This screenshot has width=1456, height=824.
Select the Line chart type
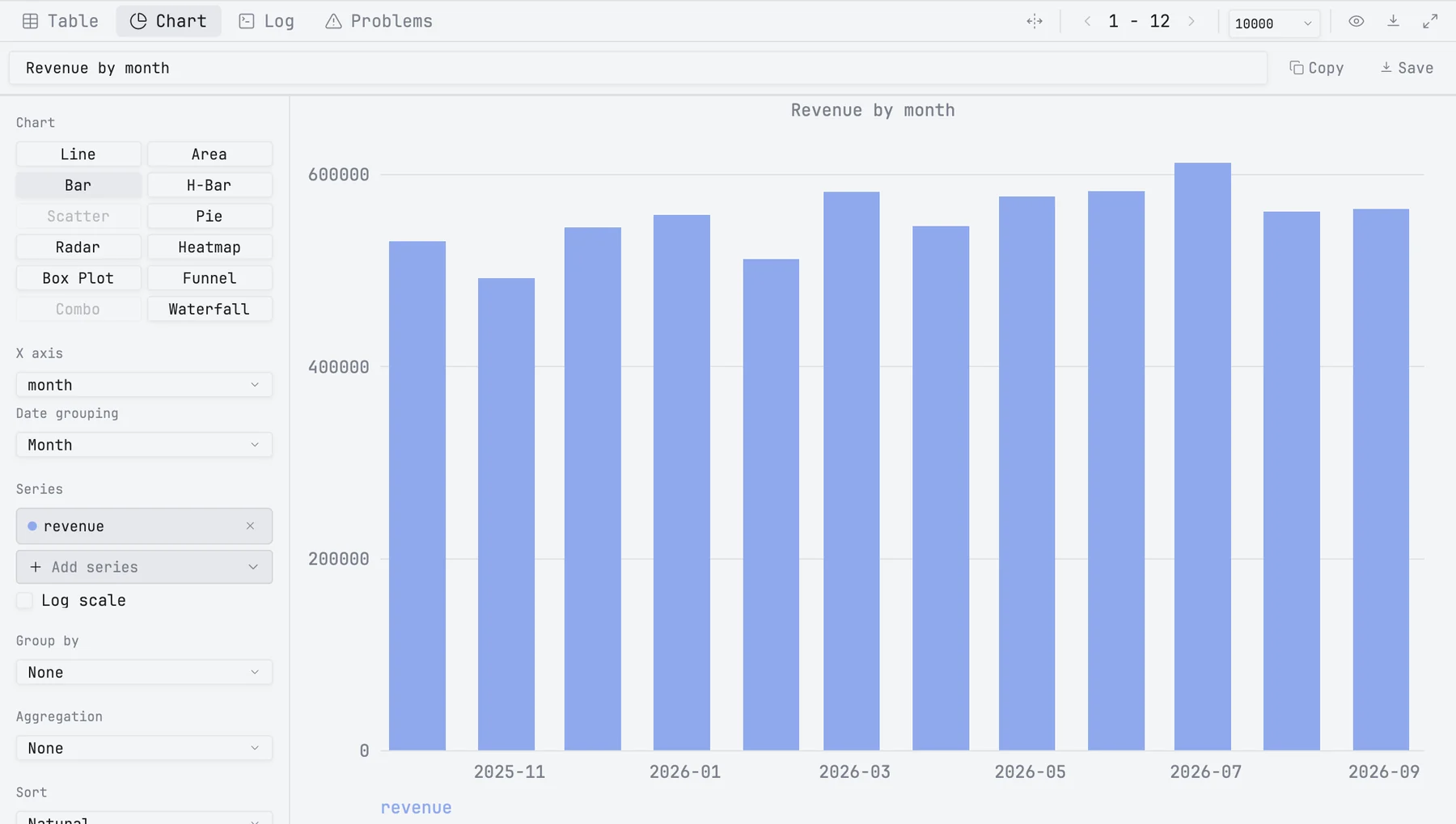click(x=78, y=154)
